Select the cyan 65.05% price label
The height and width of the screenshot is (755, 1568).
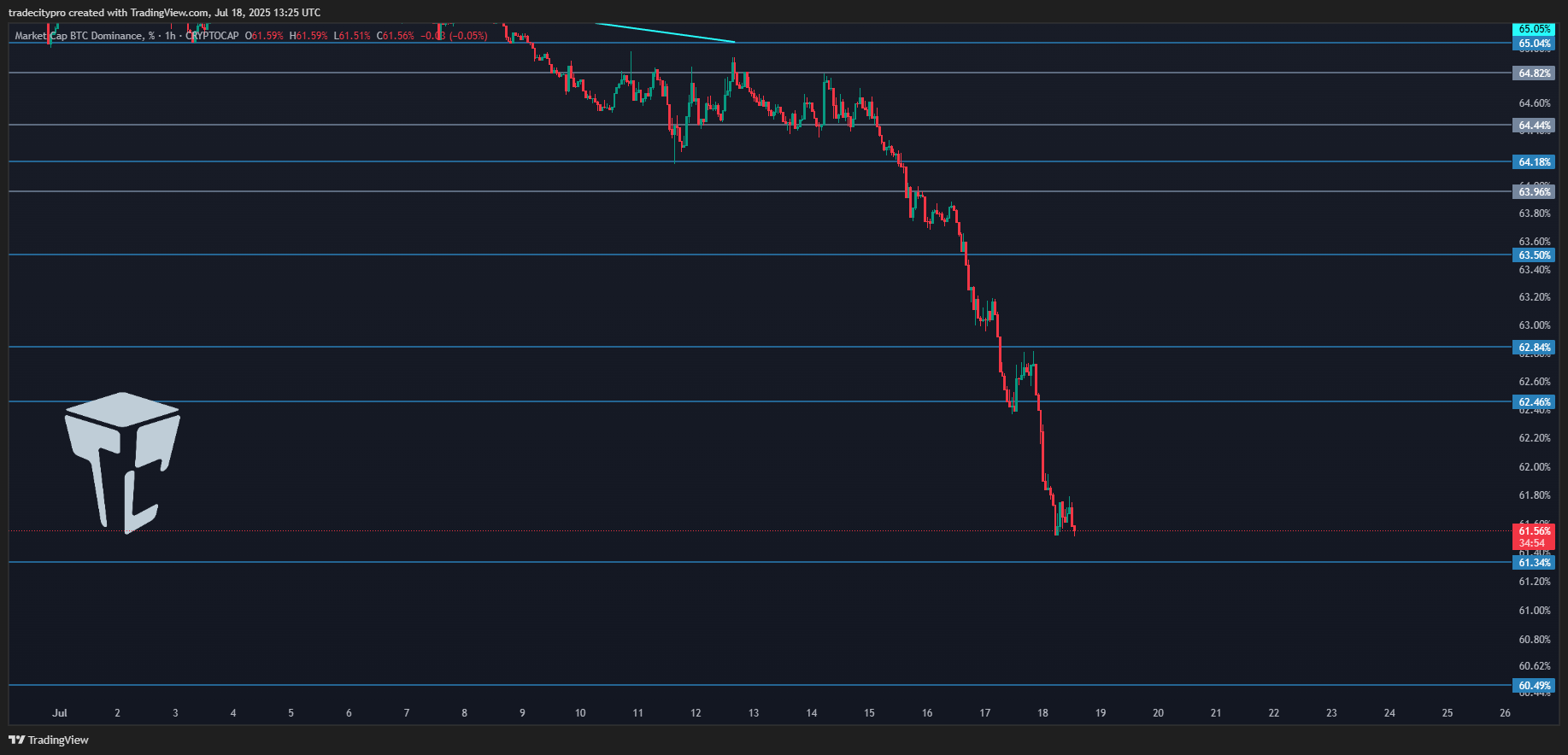pos(1534,29)
